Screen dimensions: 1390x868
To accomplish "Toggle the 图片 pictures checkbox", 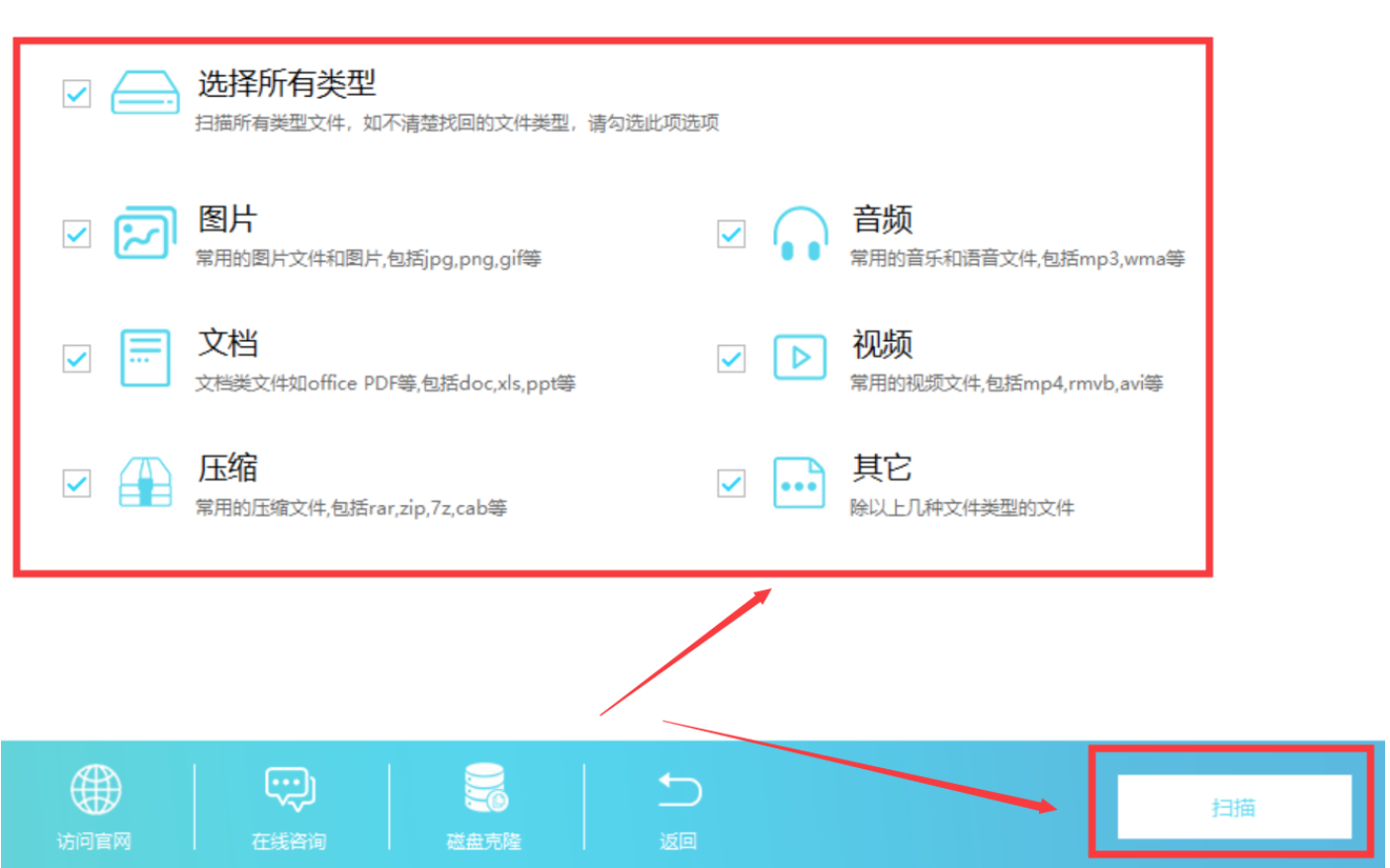I will tap(77, 234).
